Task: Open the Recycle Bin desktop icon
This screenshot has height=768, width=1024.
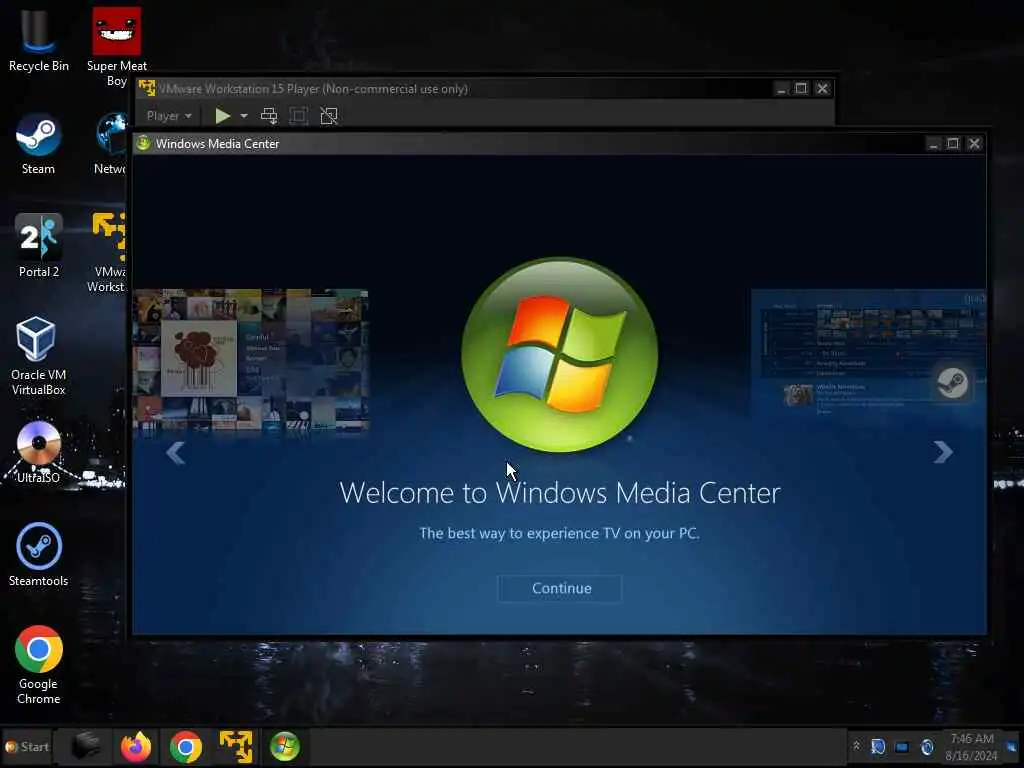Action: [x=39, y=40]
